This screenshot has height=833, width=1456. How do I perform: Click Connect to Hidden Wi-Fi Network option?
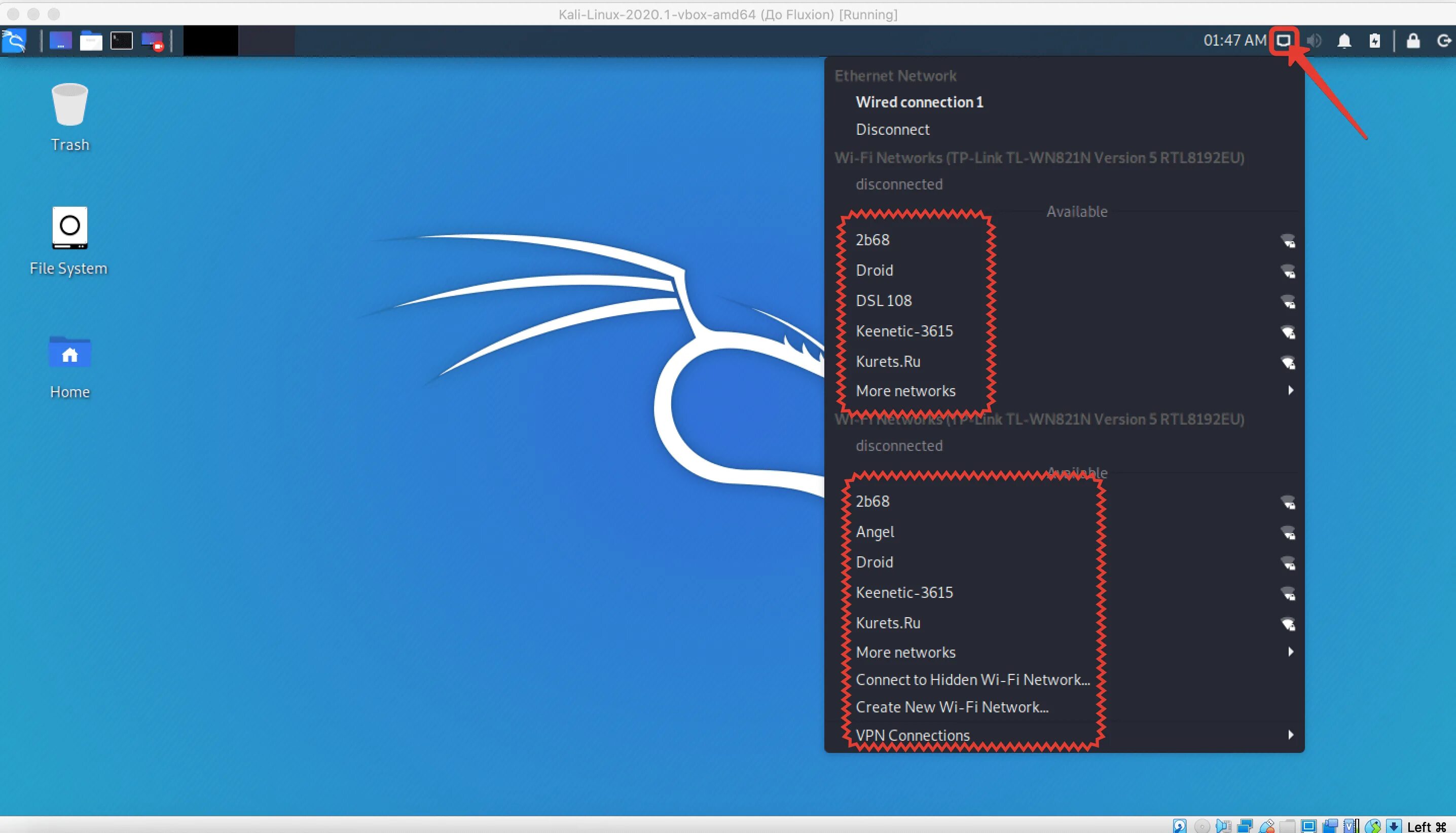click(972, 679)
